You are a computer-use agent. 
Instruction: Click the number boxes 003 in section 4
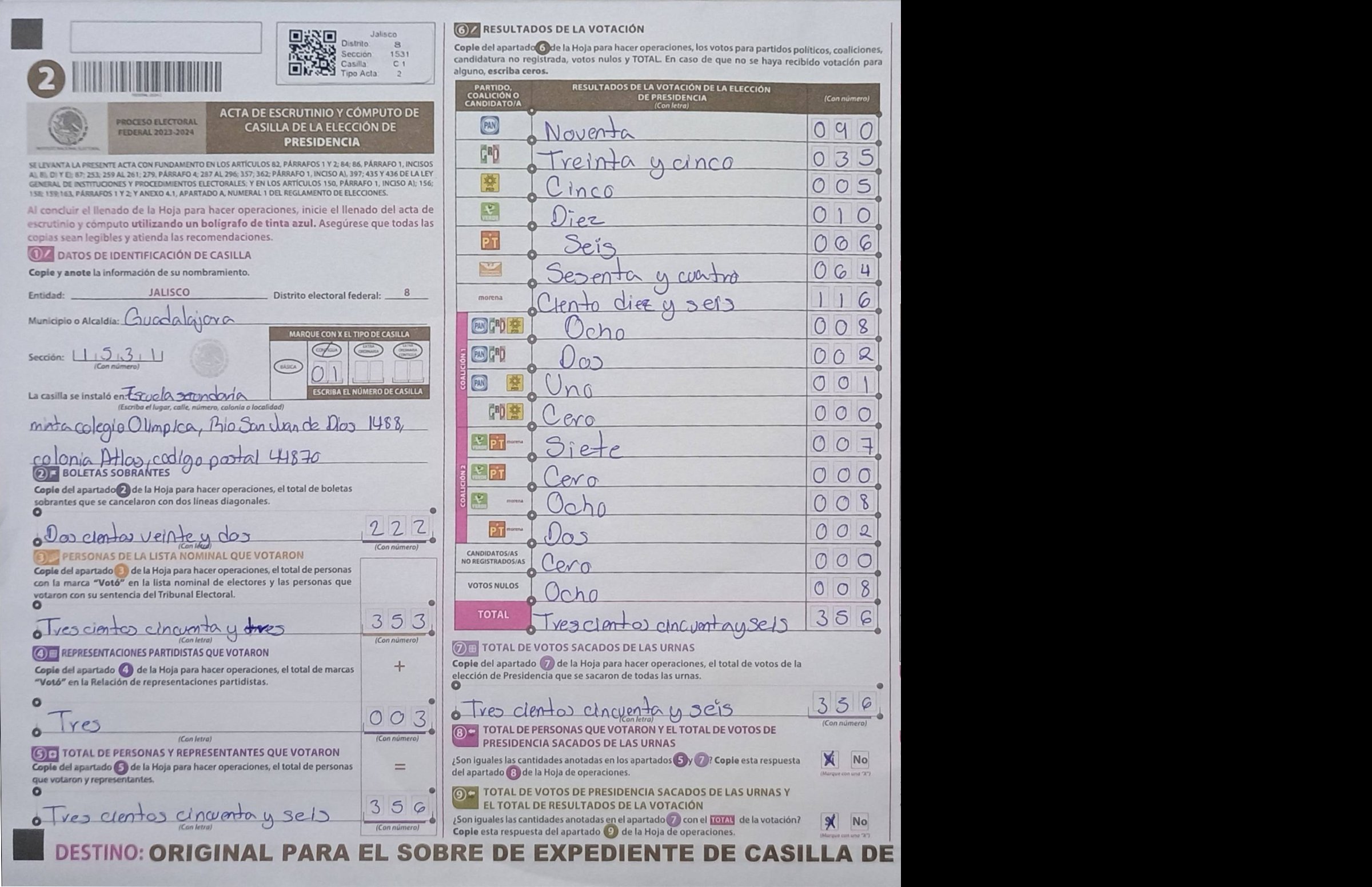[397, 718]
